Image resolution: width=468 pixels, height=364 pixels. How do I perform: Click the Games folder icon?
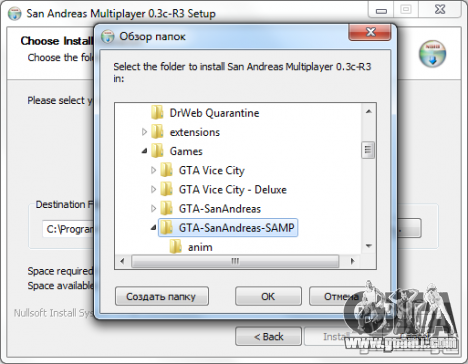[157, 151]
